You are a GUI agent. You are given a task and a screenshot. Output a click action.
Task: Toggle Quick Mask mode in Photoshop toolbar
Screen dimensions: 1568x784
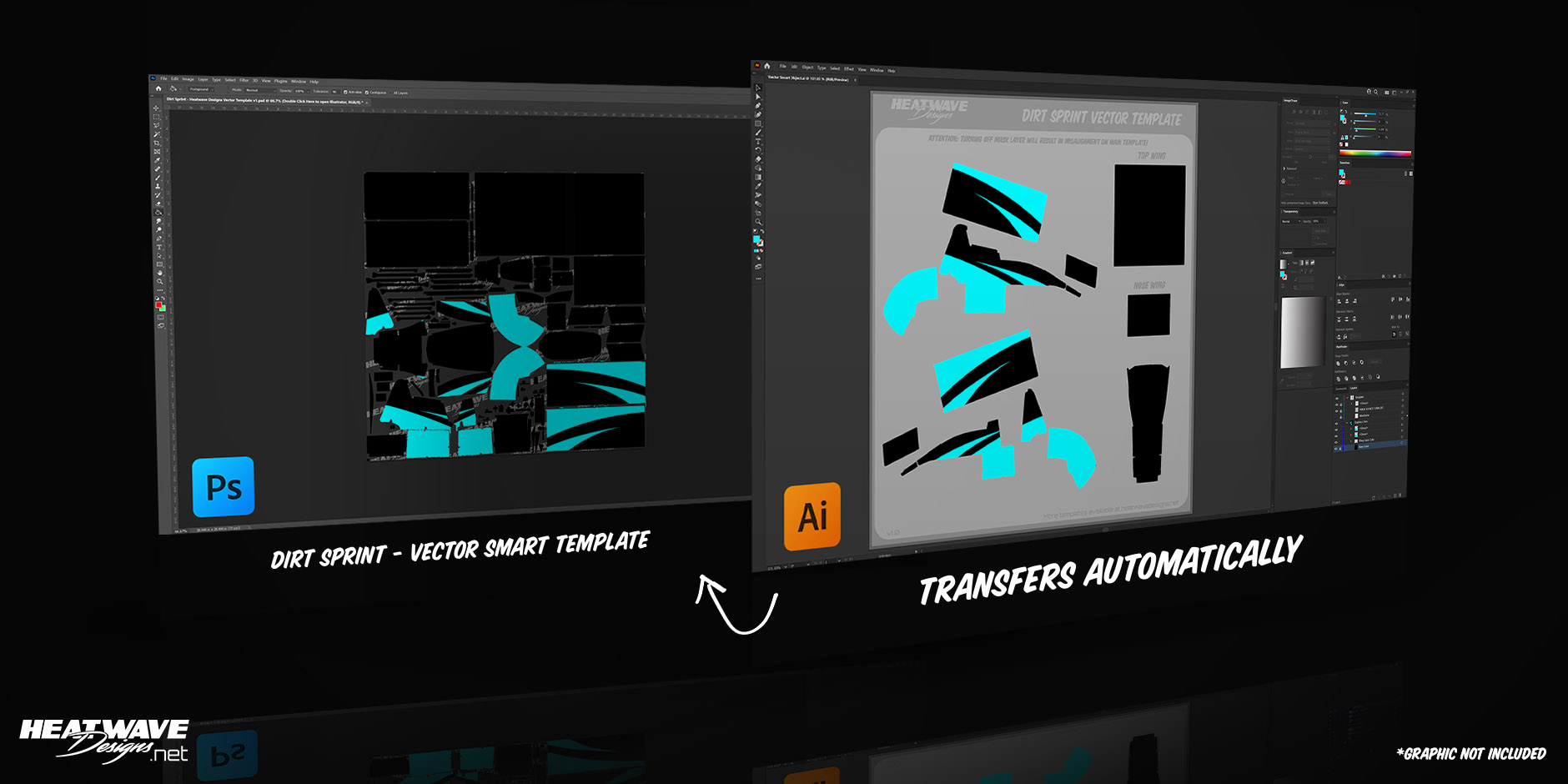160,317
